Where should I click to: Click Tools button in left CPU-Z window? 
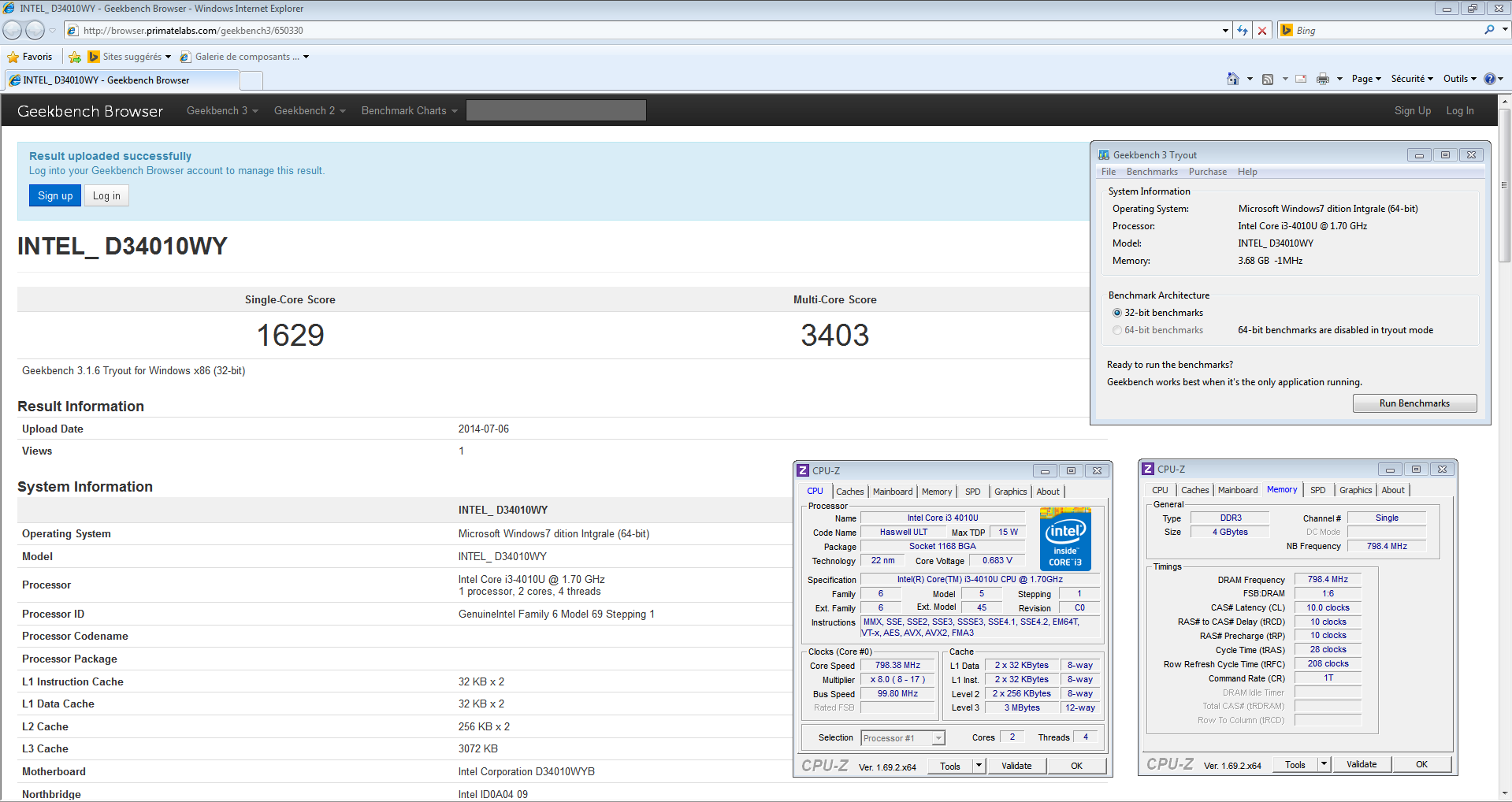950,766
